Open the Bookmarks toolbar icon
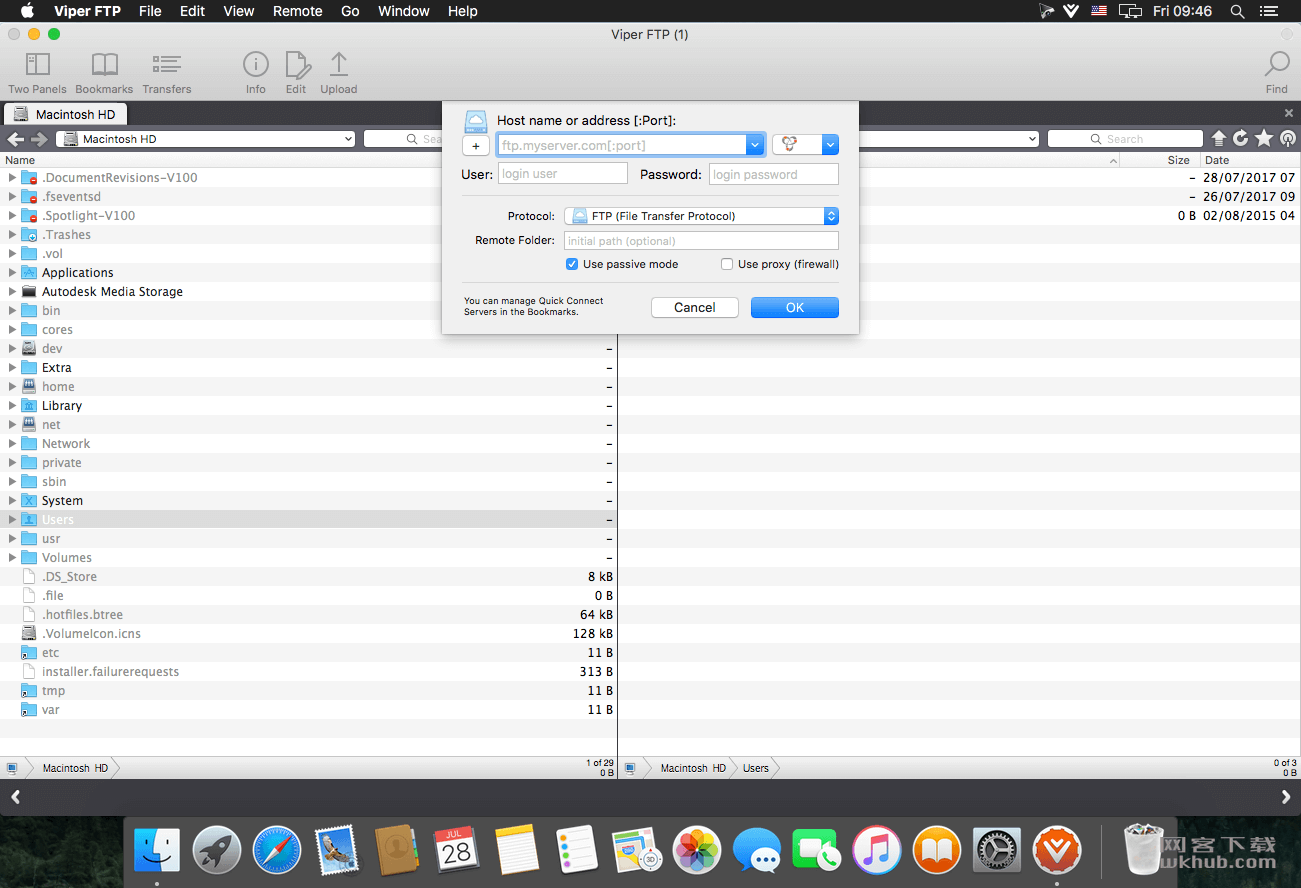 coord(104,72)
